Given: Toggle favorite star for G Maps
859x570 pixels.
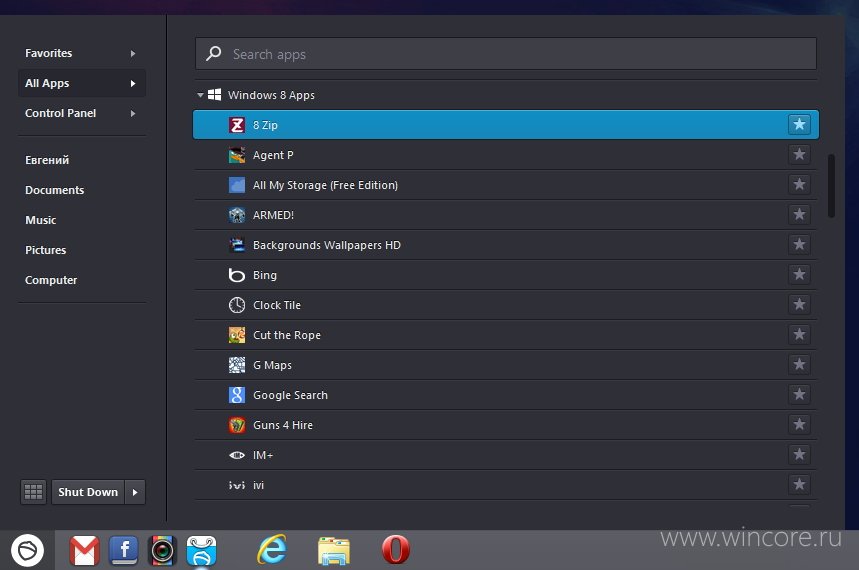Looking at the screenshot, I should pyautogui.click(x=799, y=364).
